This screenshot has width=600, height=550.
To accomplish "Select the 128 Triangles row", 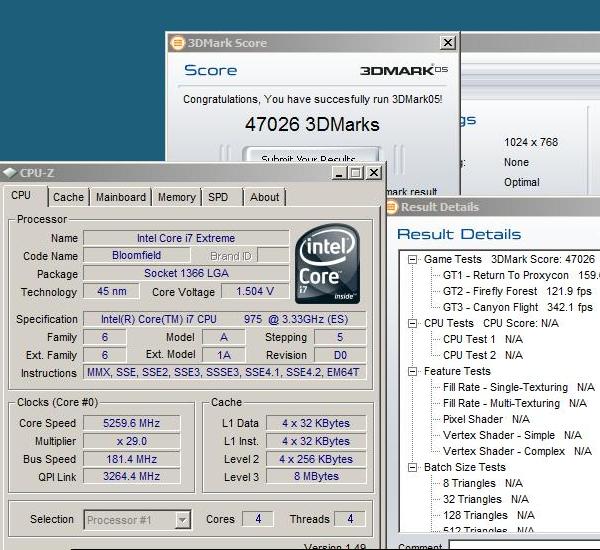I will pyautogui.click(x=489, y=516).
